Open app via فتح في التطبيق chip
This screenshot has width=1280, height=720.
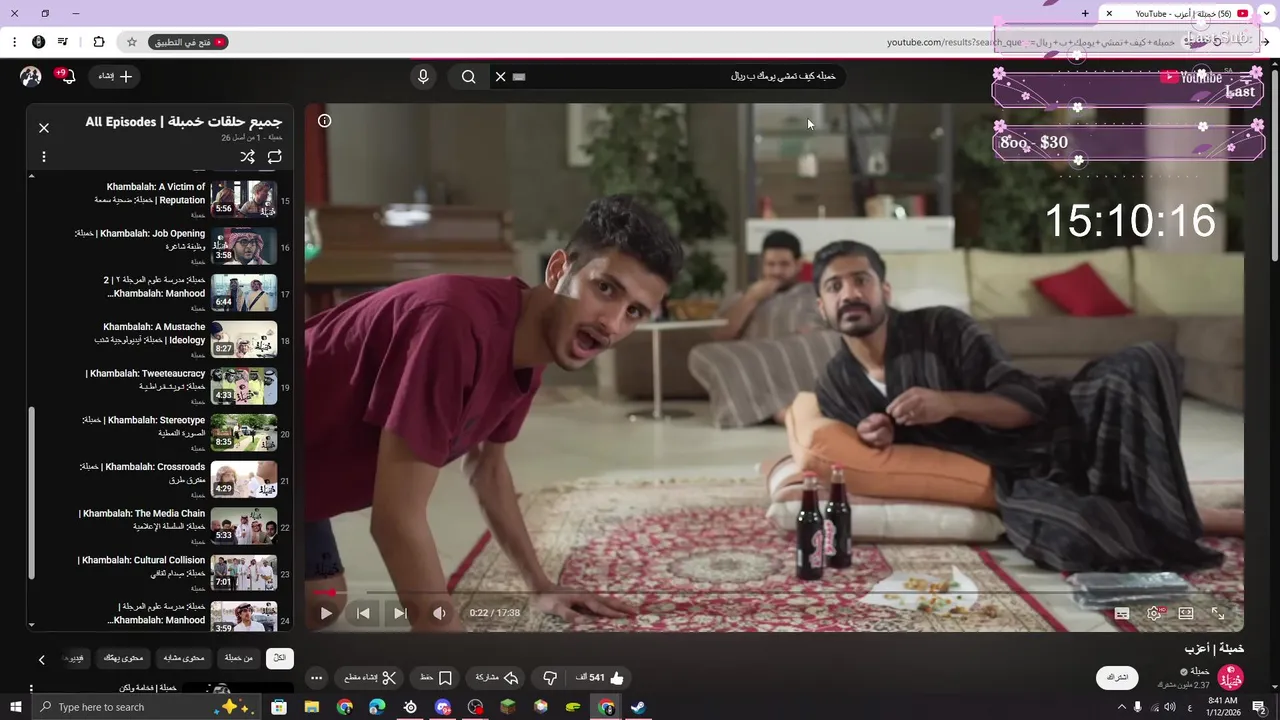point(189,42)
